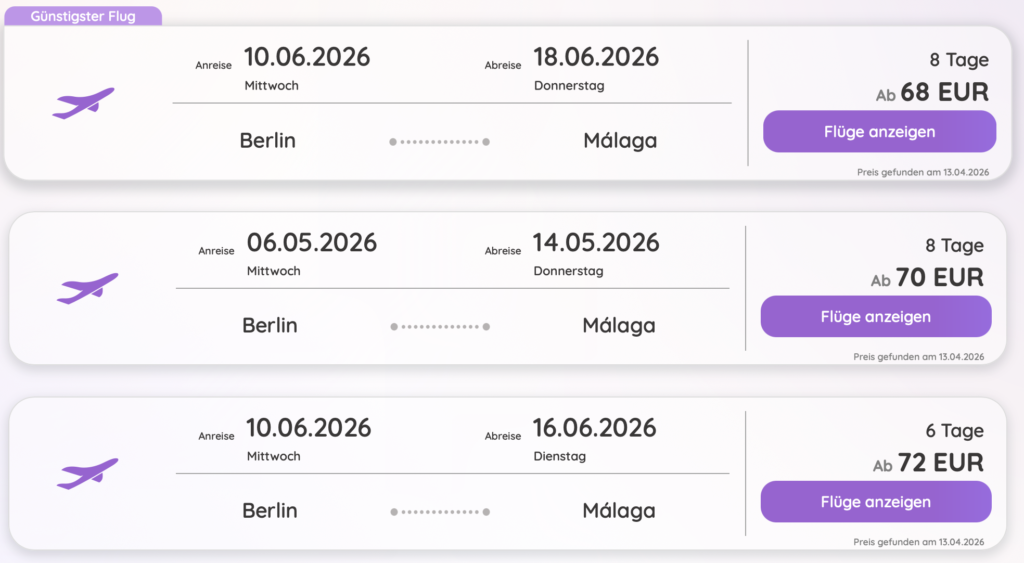Show flights for the 70 EUR offer
This screenshot has height=563, width=1024.
pos(875,317)
